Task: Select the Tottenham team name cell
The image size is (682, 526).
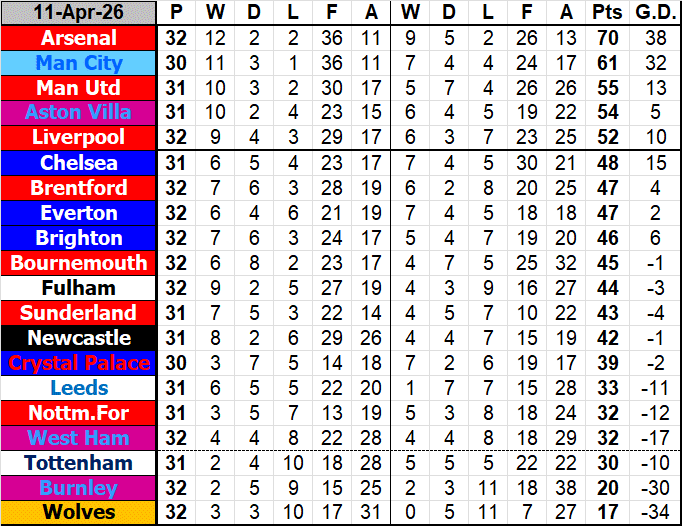Action: point(79,463)
